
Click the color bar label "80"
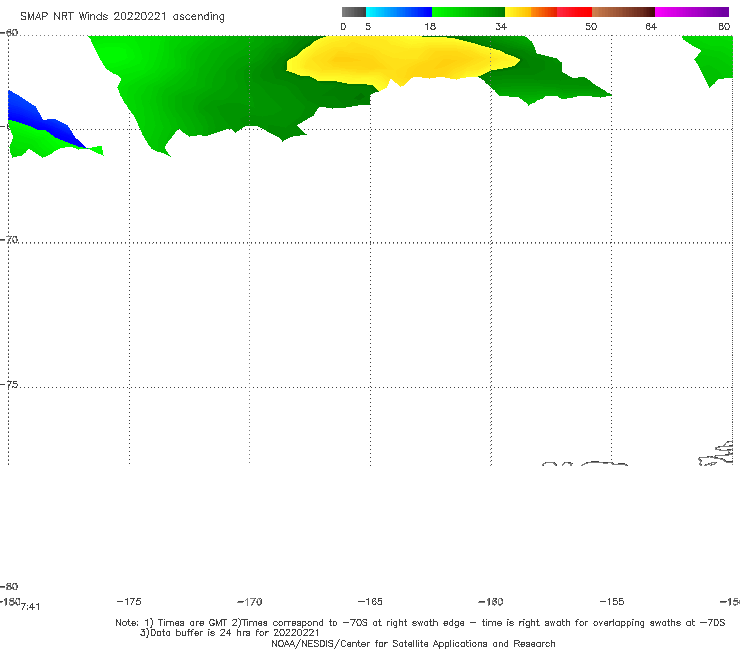[724, 26]
